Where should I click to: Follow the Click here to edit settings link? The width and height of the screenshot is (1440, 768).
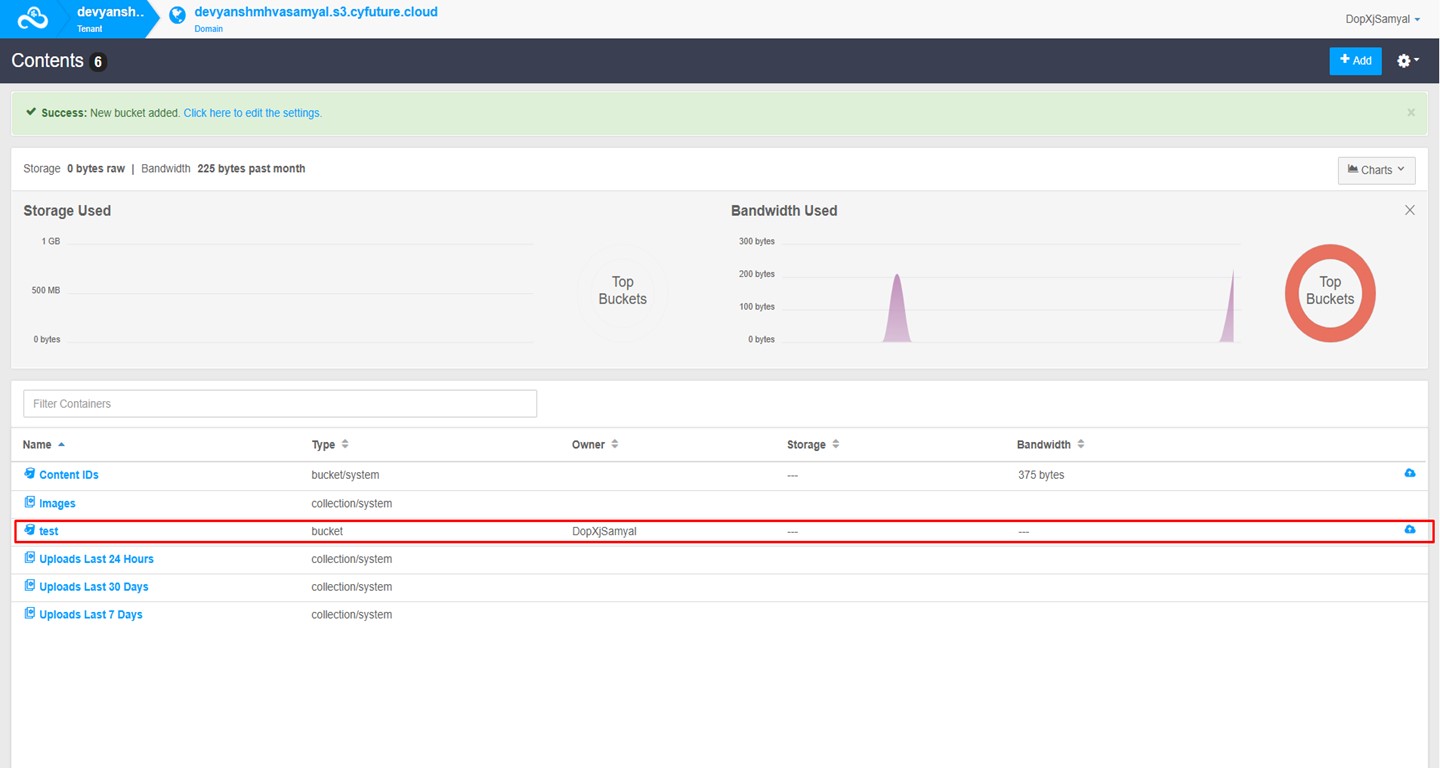252,113
